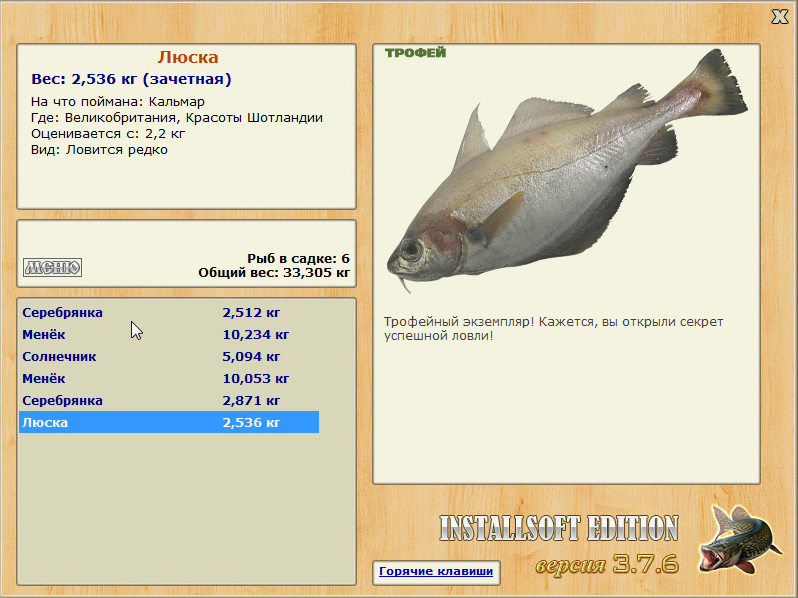Open the Меню button
Screen dimensions: 798x598
coord(52,267)
